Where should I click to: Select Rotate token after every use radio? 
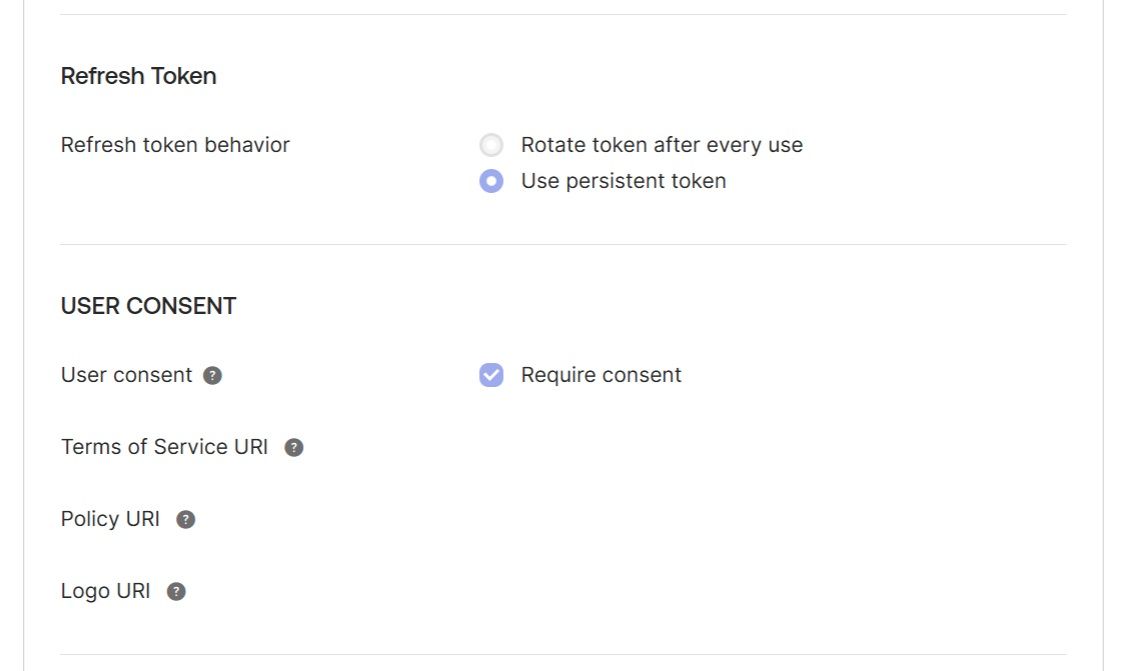pyautogui.click(x=491, y=145)
